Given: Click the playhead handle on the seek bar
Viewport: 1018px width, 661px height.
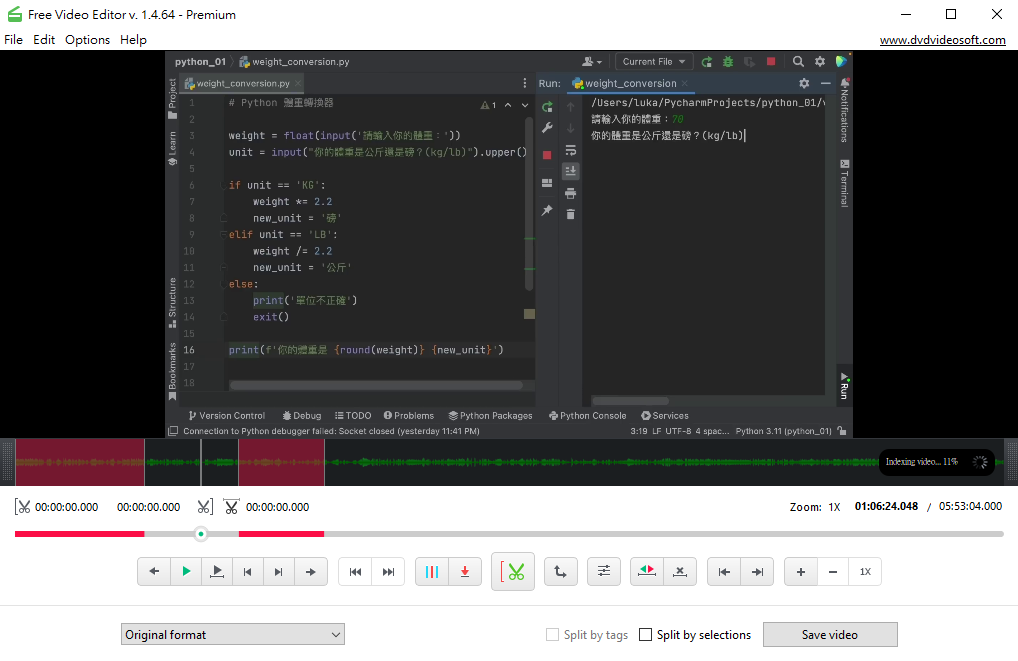Looking at the screenshot, I should 201,534.
